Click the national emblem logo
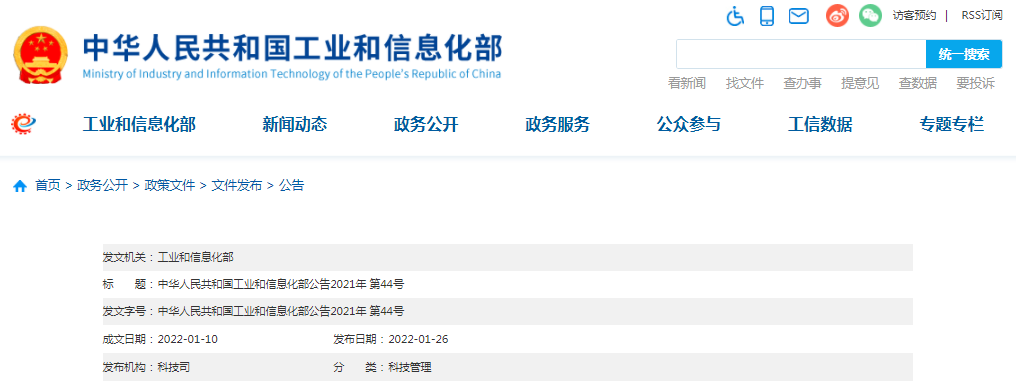Screen dimensions: 1016x389 coord(40,55)
